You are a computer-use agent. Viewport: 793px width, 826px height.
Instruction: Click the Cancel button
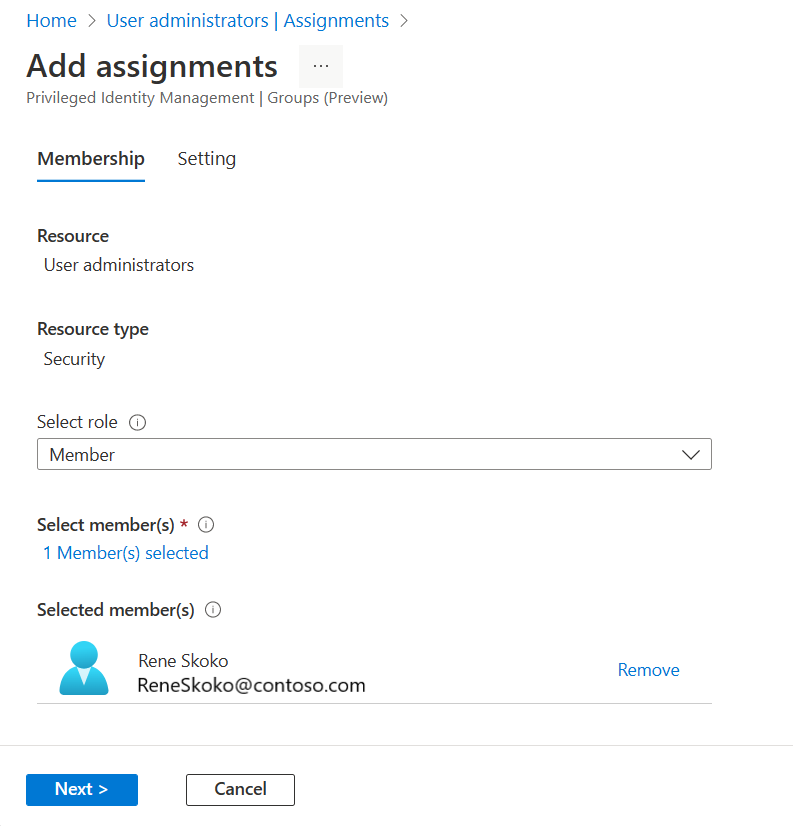(240, 790)
